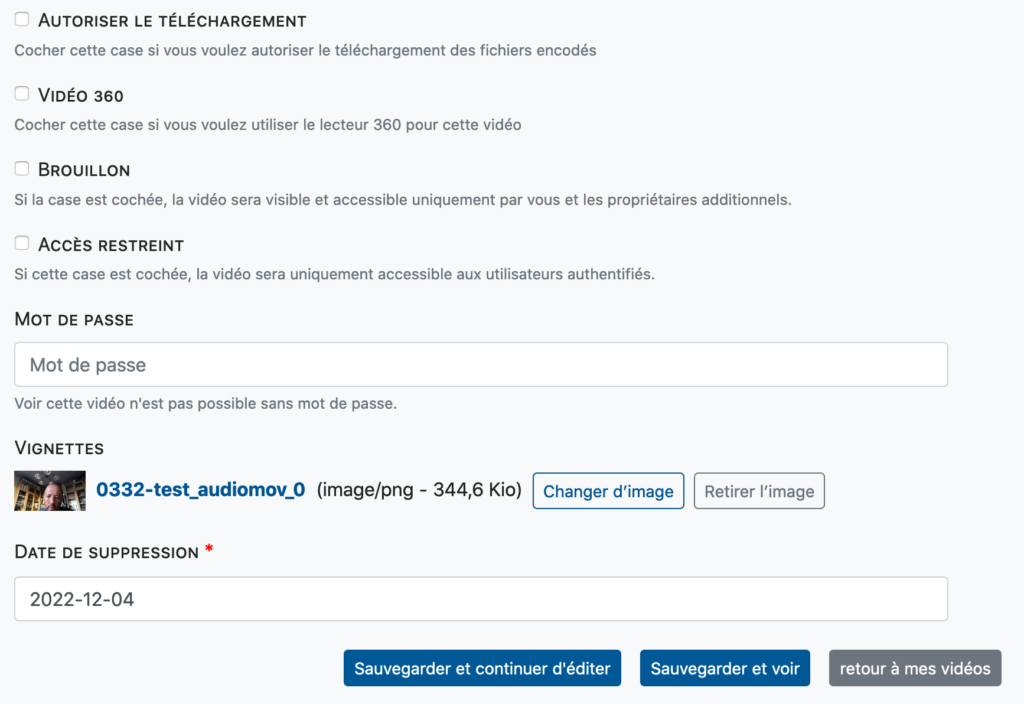Viewport: 1024px width, 704px height.
Task: Click into the Mot de passe field
Action: pos(481,364)
